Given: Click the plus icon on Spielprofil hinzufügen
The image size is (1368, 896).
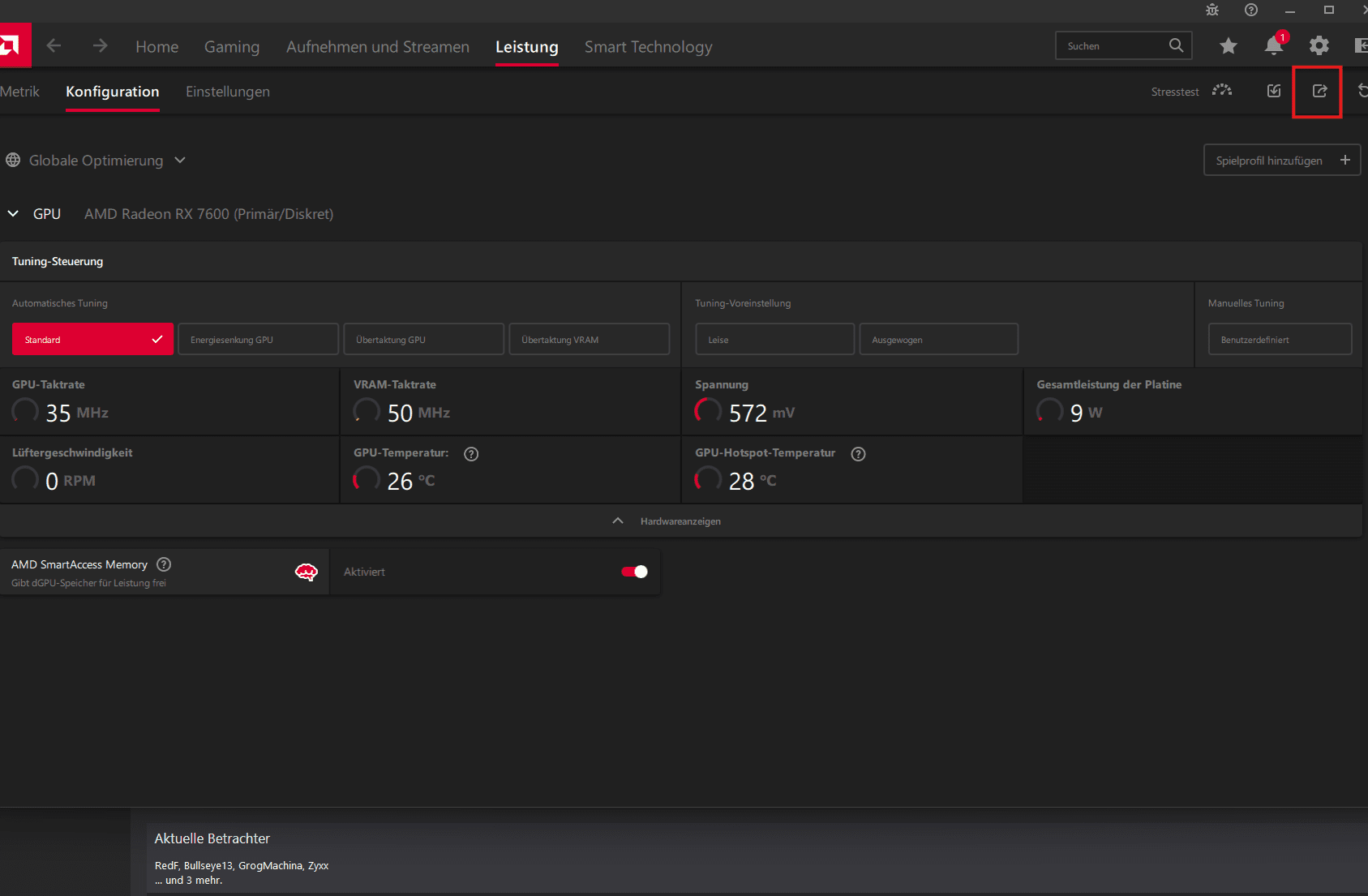Looking at the screenshot, I should coord(1345,160).
